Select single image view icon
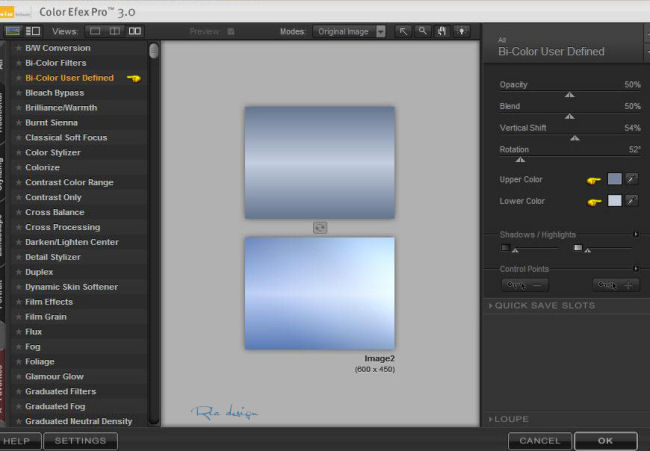 [95, 31]
